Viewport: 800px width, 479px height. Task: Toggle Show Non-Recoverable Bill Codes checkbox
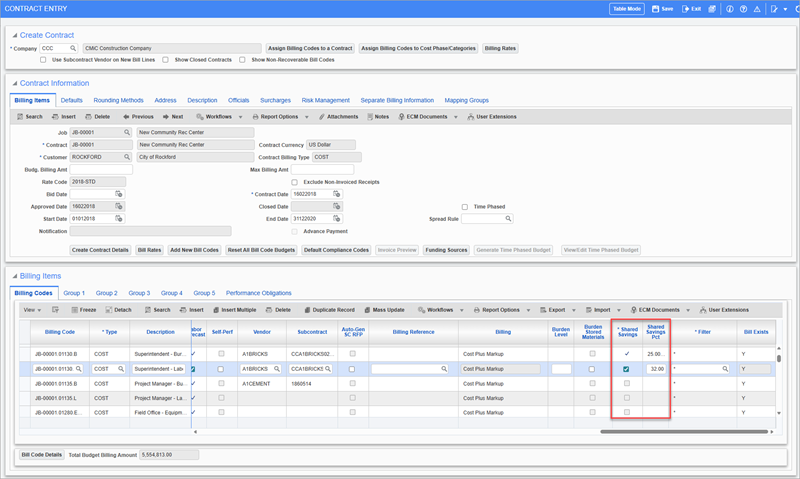pos(242,60)
